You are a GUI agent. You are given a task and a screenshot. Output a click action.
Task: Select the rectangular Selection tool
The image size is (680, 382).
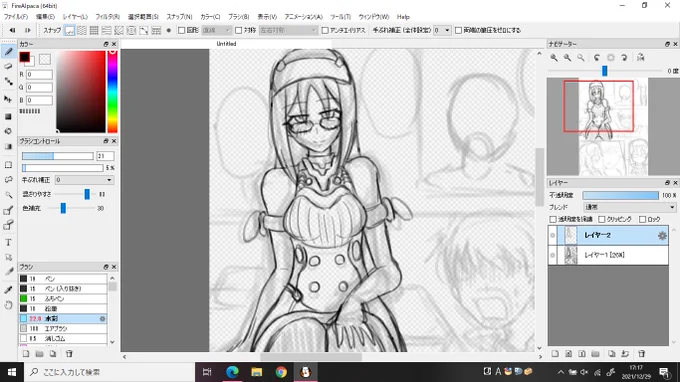(x=8, y=165)
